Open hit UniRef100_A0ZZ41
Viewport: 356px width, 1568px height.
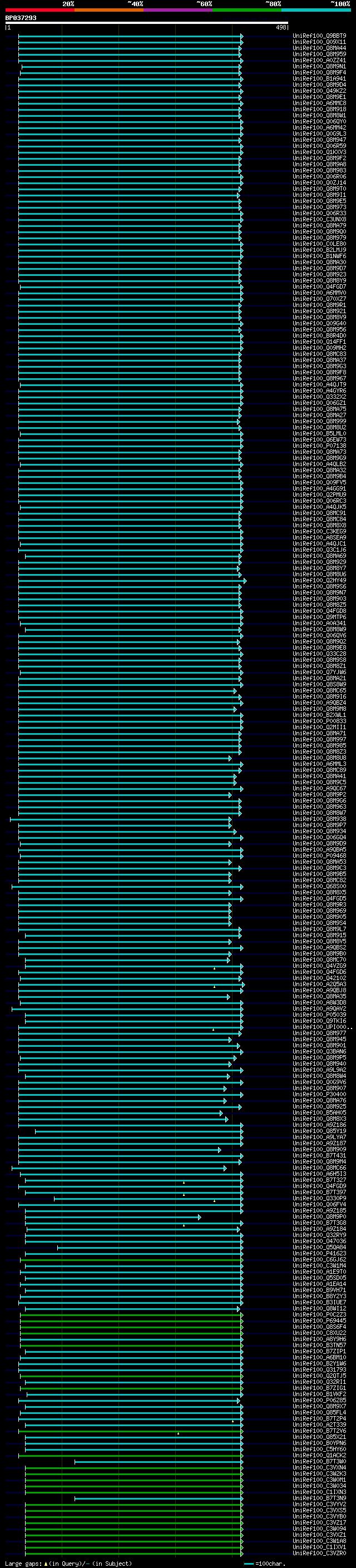(319, 60)
